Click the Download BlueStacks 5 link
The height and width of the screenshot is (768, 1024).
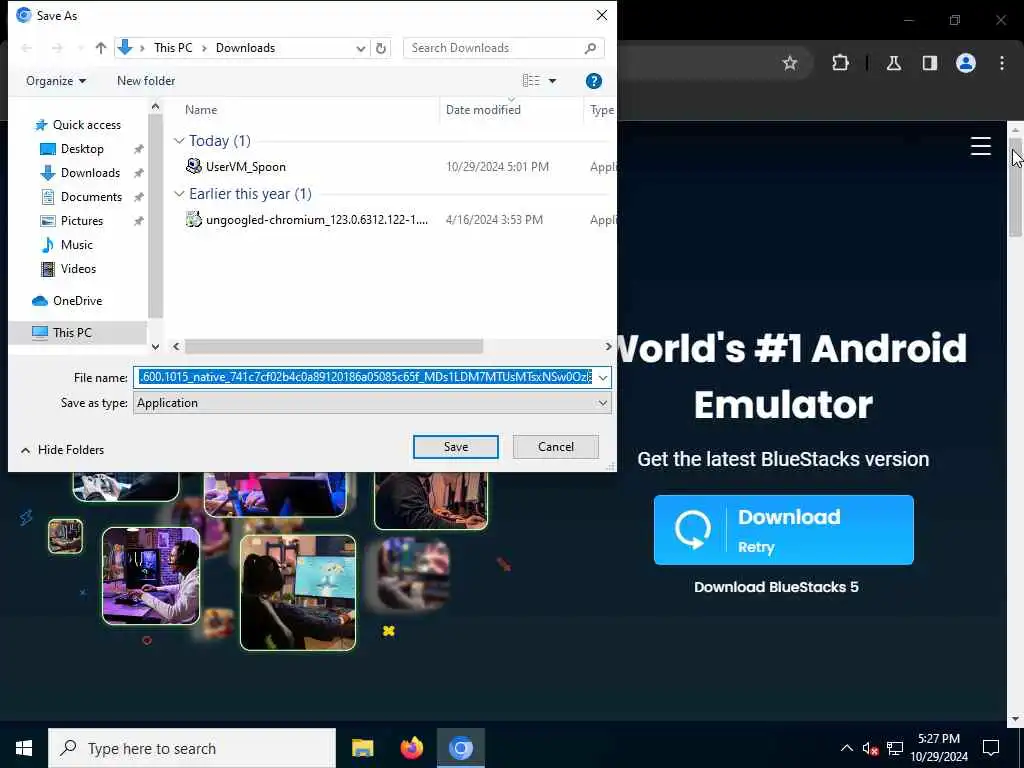(x=776, y=586)
